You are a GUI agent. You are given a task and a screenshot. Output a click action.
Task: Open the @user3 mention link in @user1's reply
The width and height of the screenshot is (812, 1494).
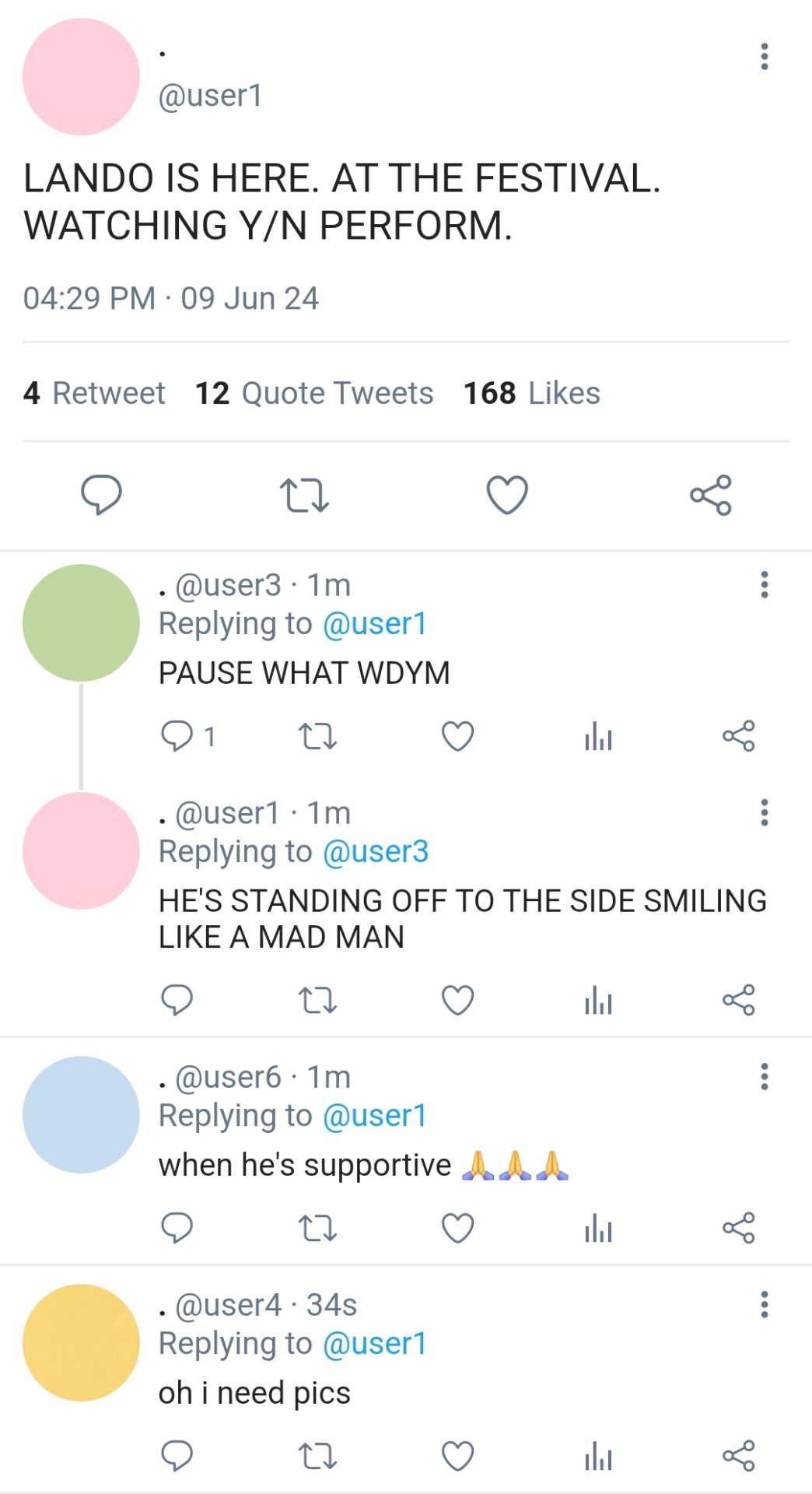[375, 852]
